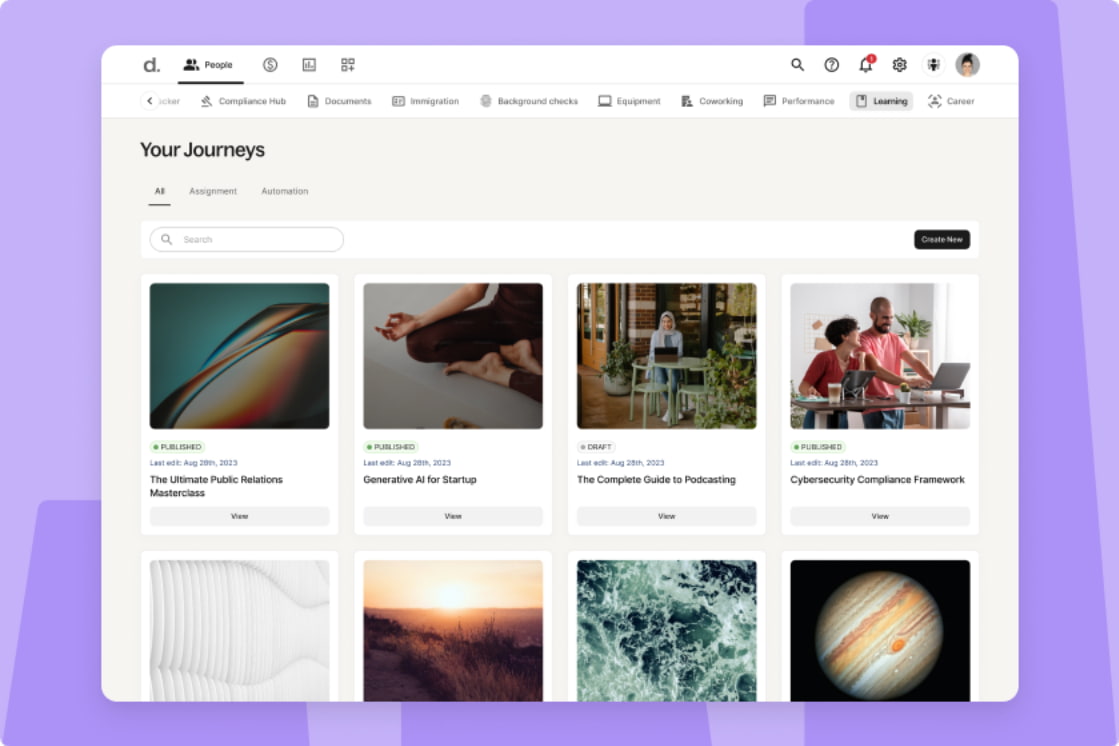Open the notifications bell icon
Image resolution: width=1119 pixels, height=746 pixels.
click(x=864, y=64)
